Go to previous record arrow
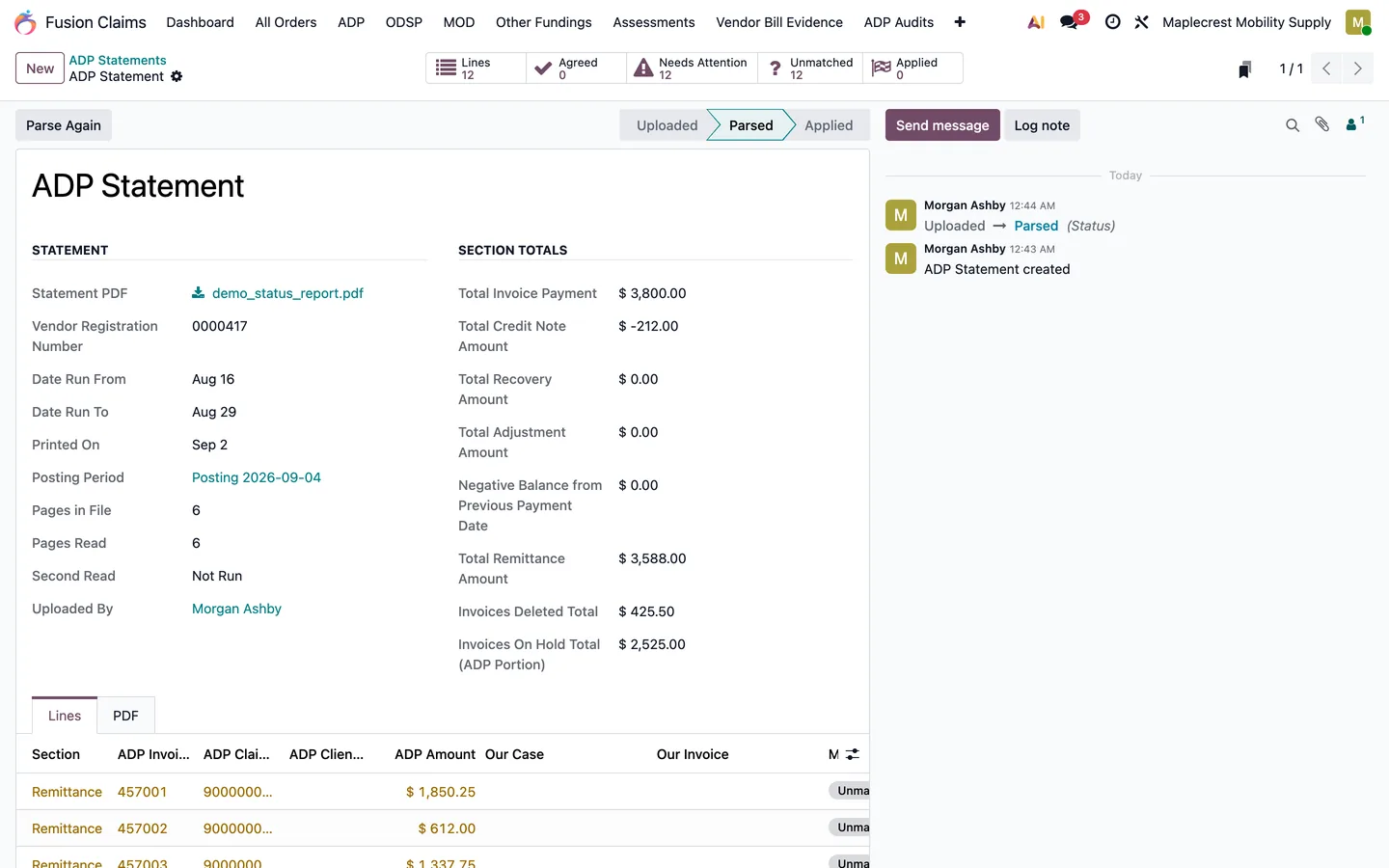This screenshot has width=1389, height=868. point(1326,68)
